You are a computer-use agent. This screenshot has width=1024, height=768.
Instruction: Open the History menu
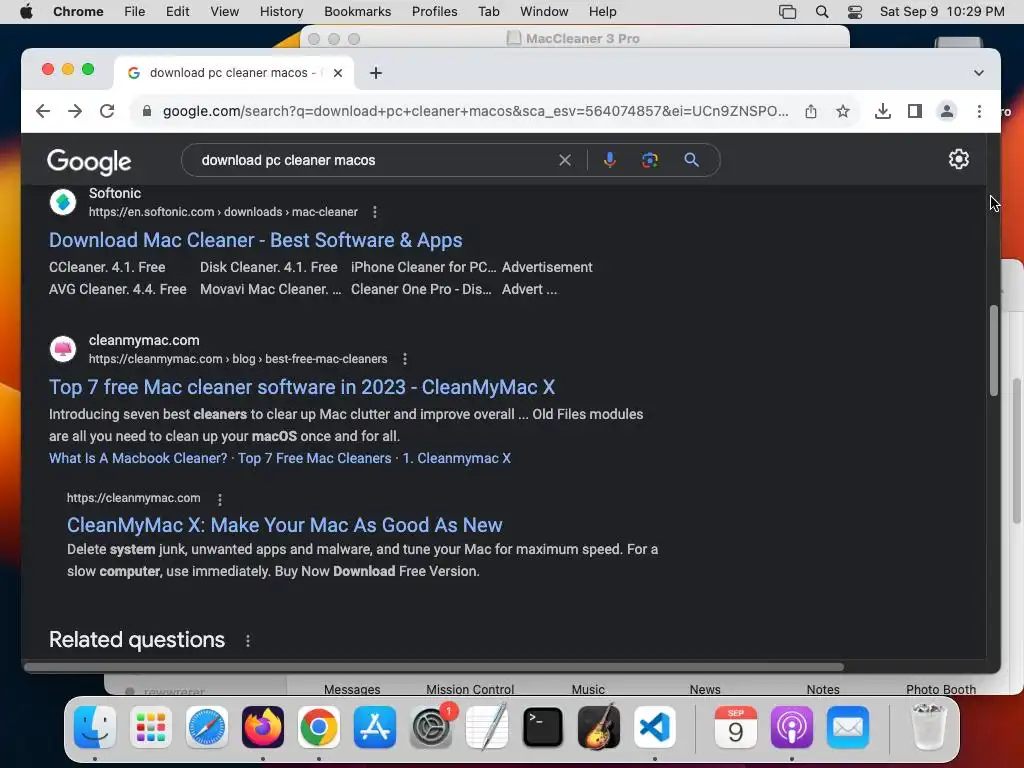(281, 12)
